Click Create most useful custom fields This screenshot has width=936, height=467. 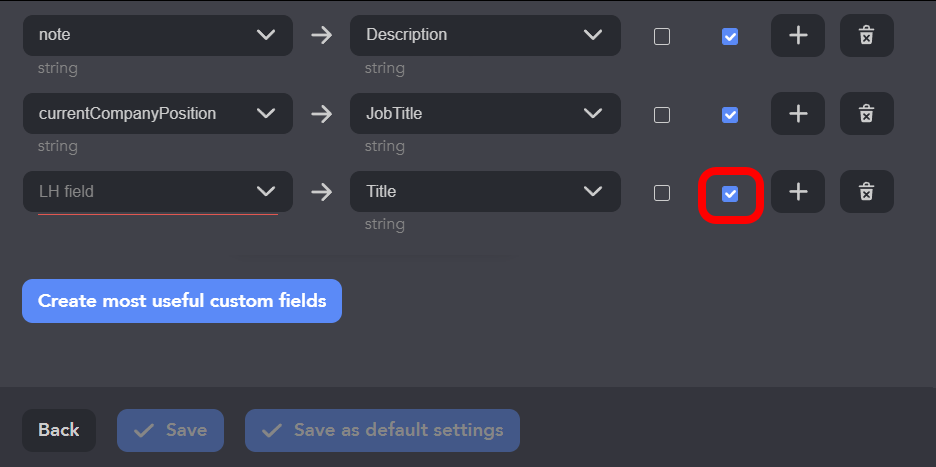tap(182, 301)
